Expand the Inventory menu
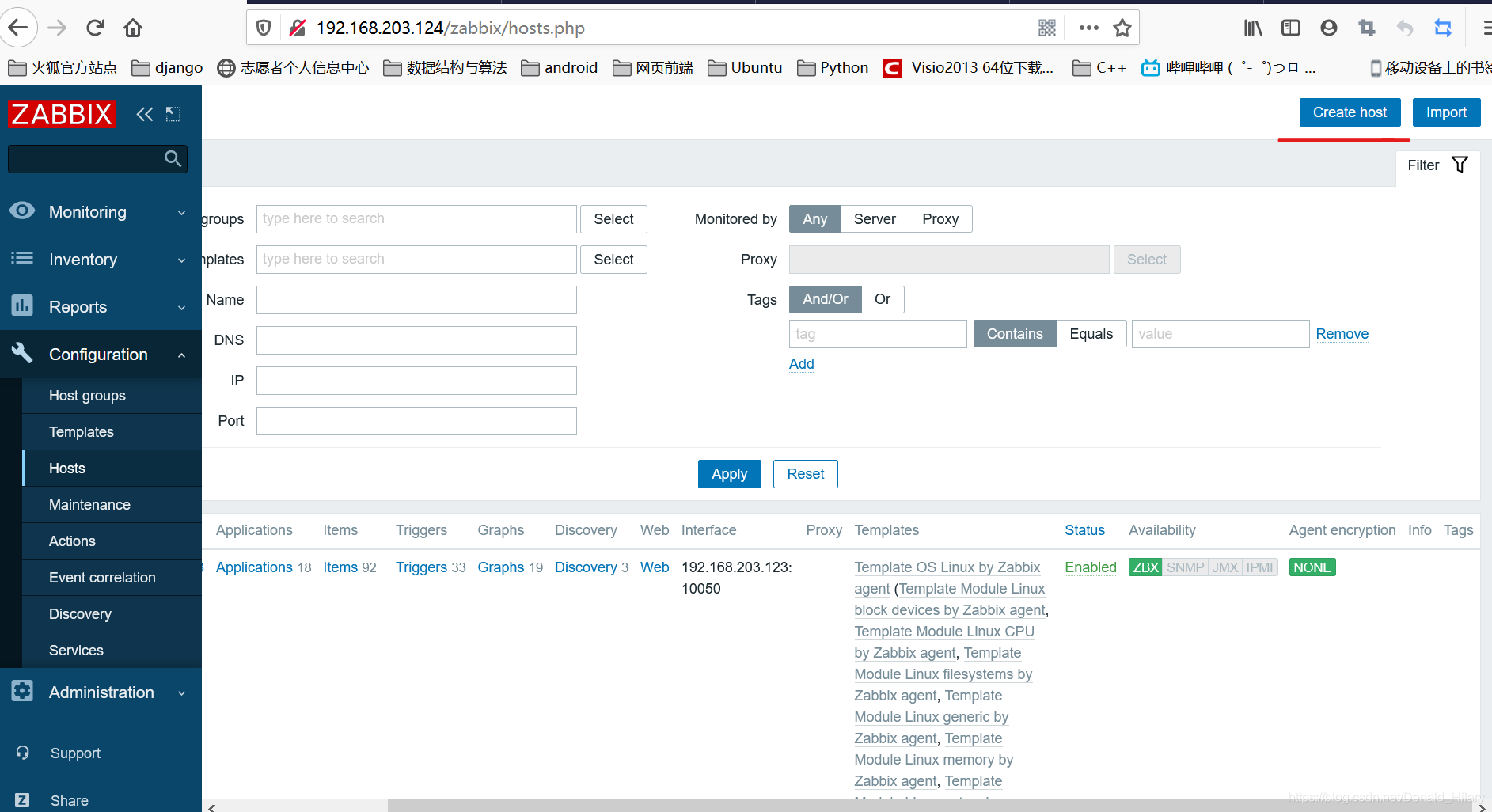Screen dimensions: 1492x812 tap(101, 260)
